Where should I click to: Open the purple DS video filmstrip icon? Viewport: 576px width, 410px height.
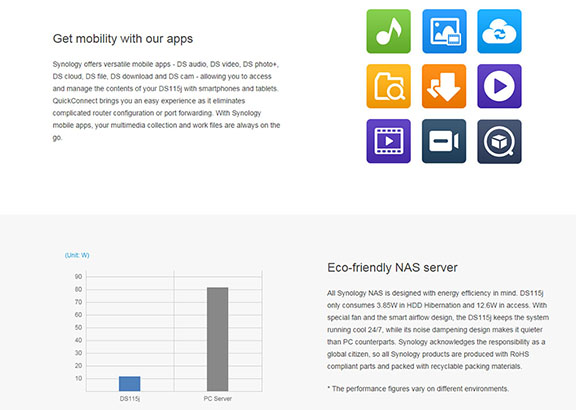point(389,141)
